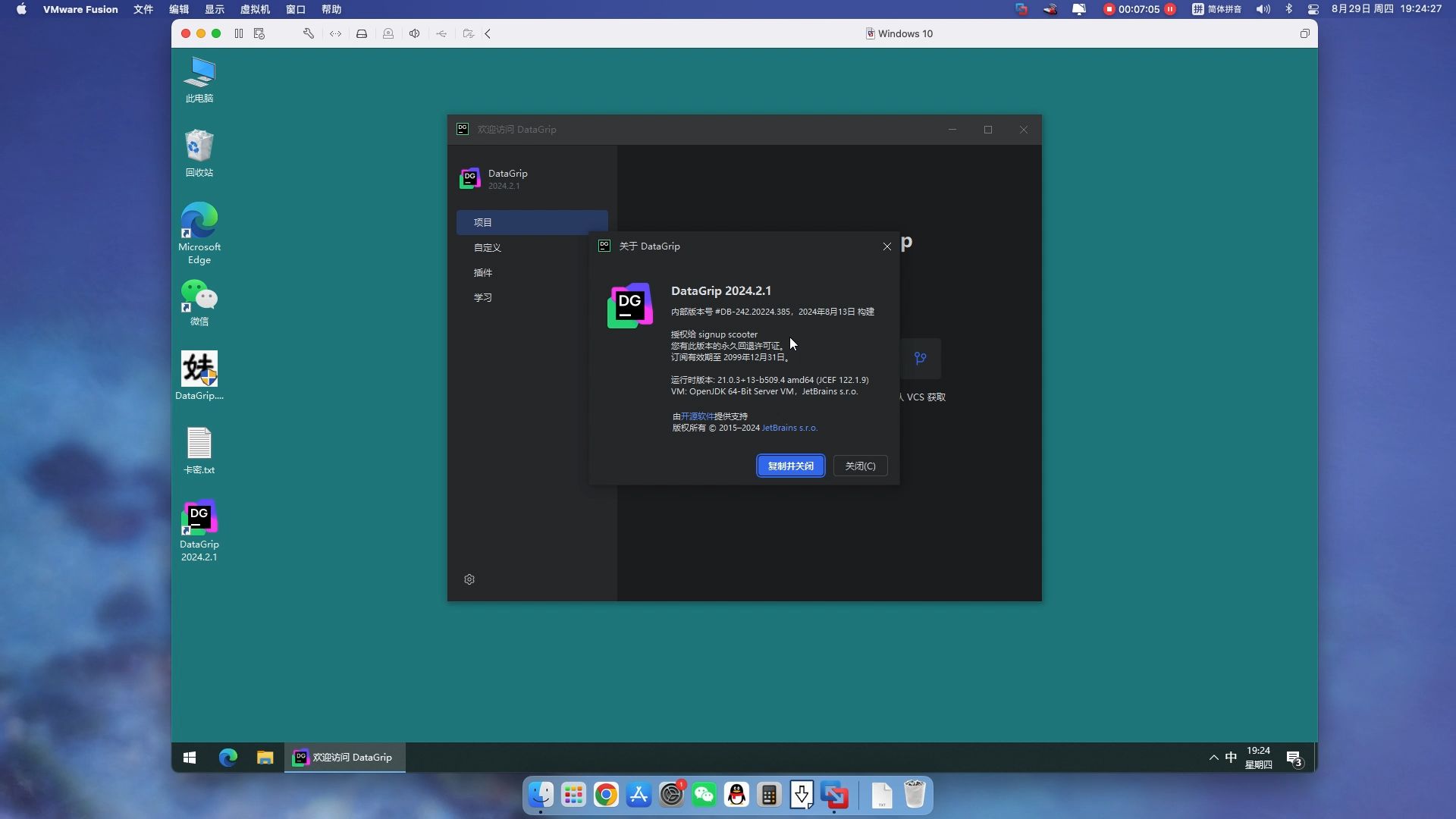Select the 项目 tab in welcome sidebar

(532, 222)
